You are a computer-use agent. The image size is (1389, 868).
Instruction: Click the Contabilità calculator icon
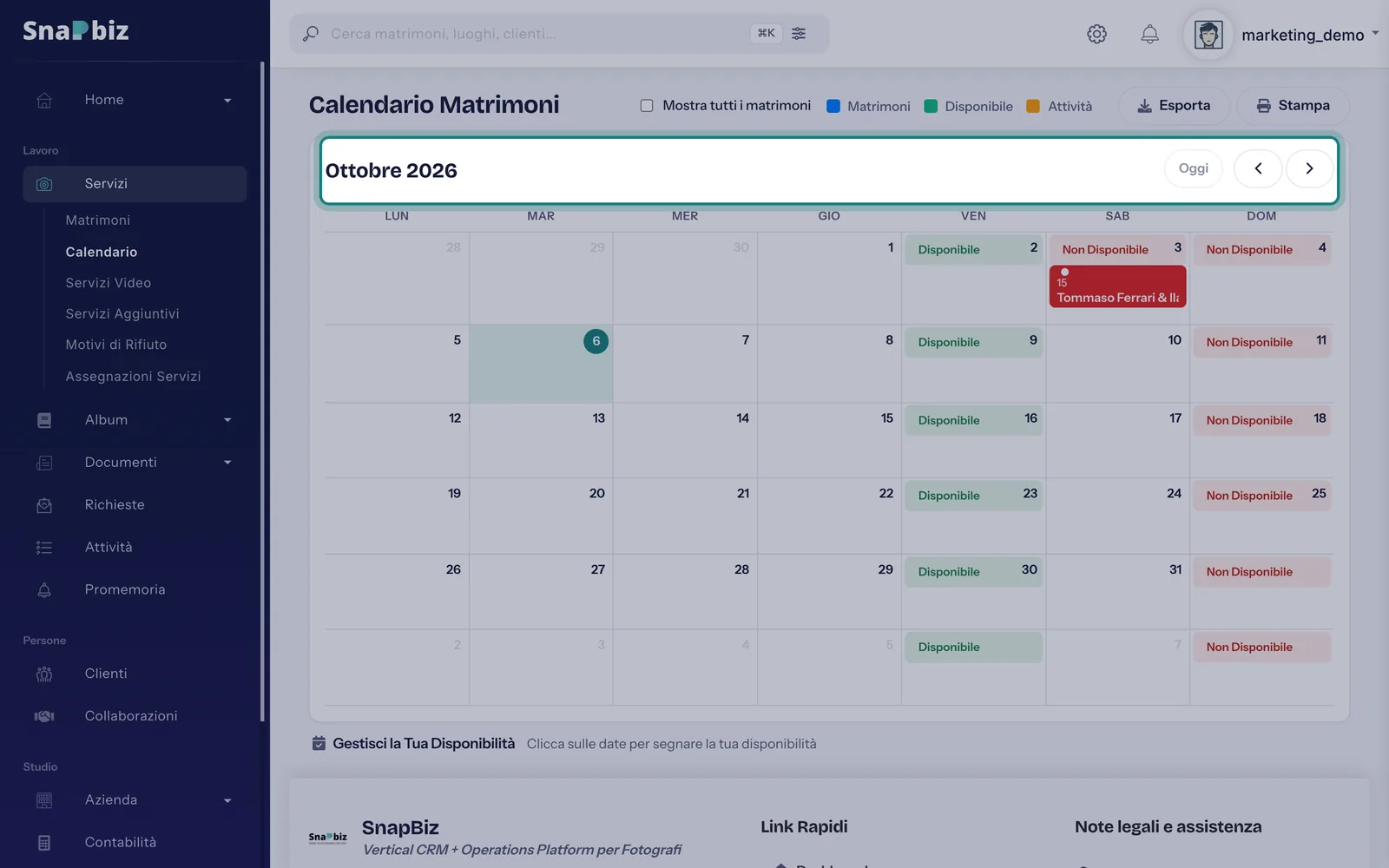[x=44, y=843]
